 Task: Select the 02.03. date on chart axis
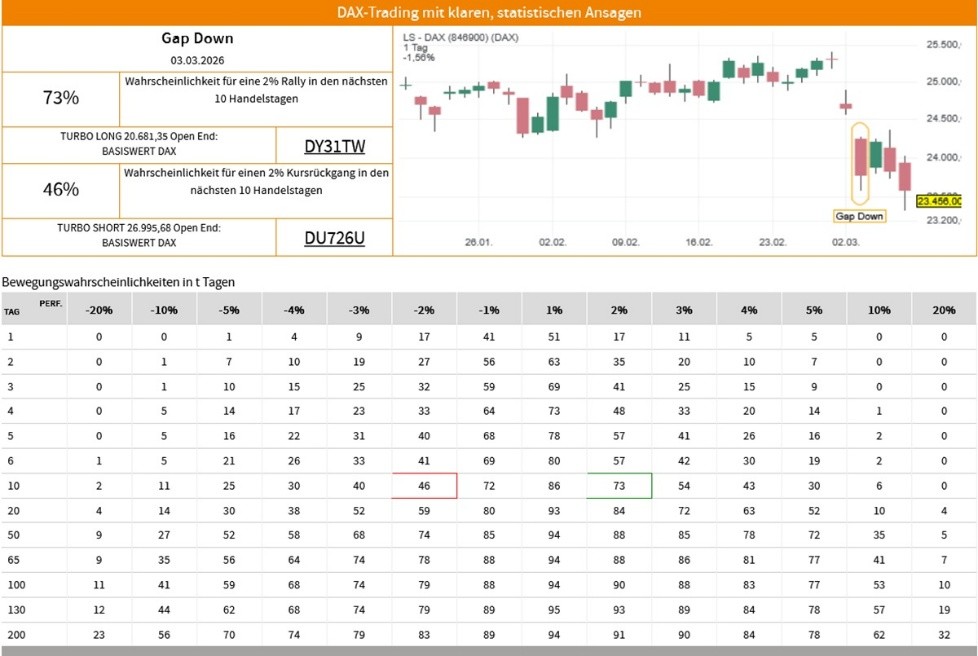[x=846, y=243]
